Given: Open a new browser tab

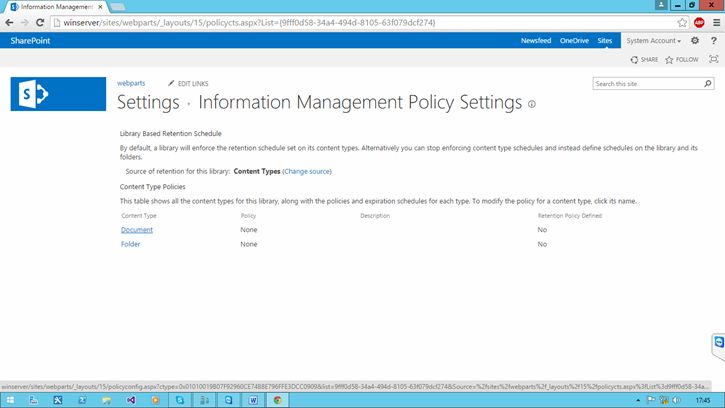Looking at the screenshot, I should [x=117, y=6].
